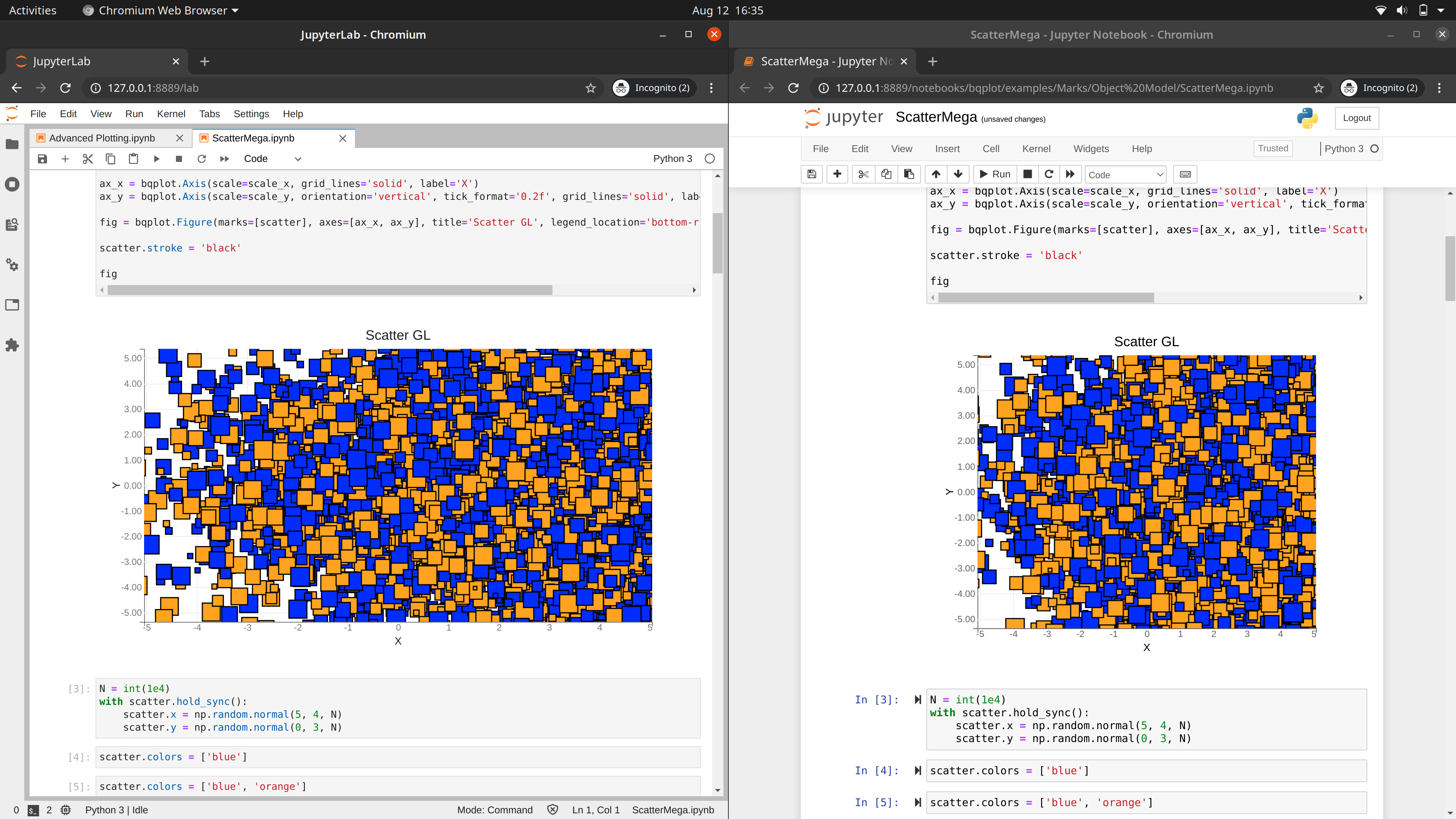Insert a cell below in JupyterLab

65,159
